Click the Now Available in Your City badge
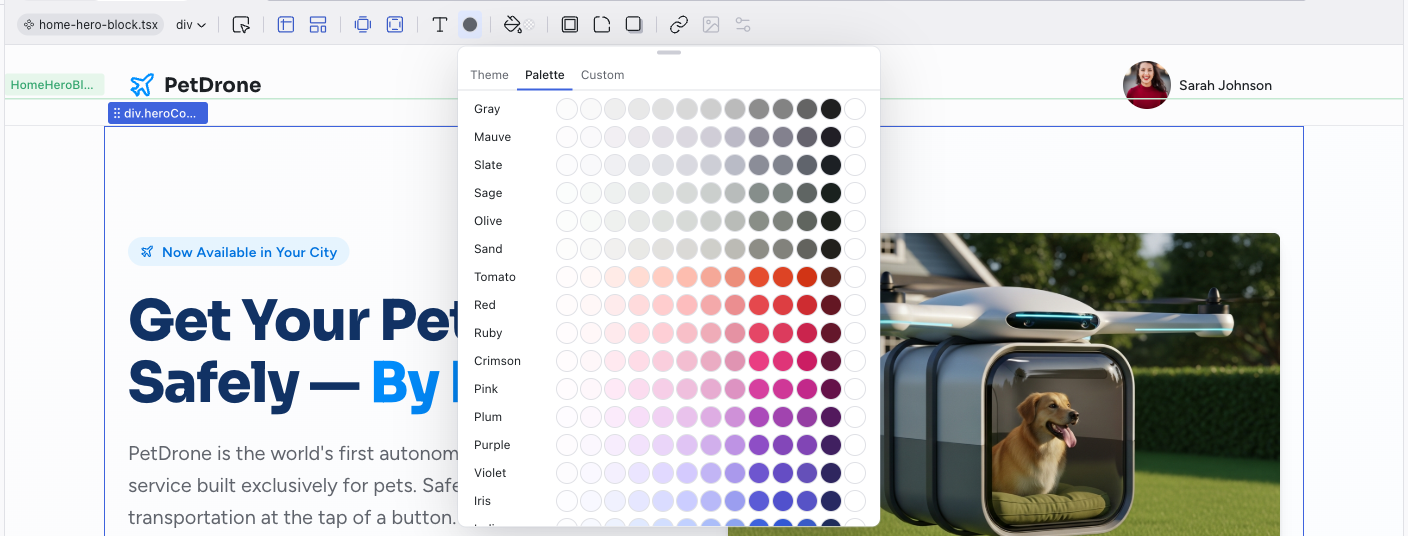Image resolution: width=1408 pixels, height=536 pixels. [x=239, y=252]
